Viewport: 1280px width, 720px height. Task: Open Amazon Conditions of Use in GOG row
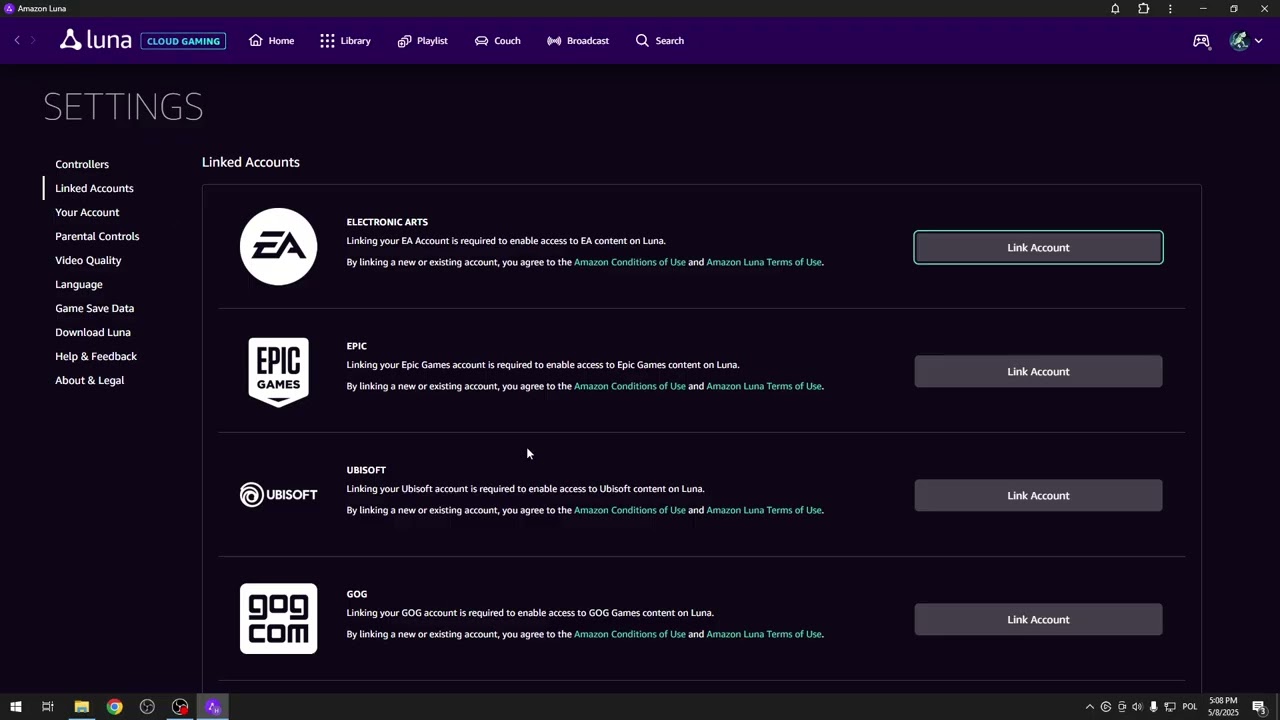[x=630, y=634]
